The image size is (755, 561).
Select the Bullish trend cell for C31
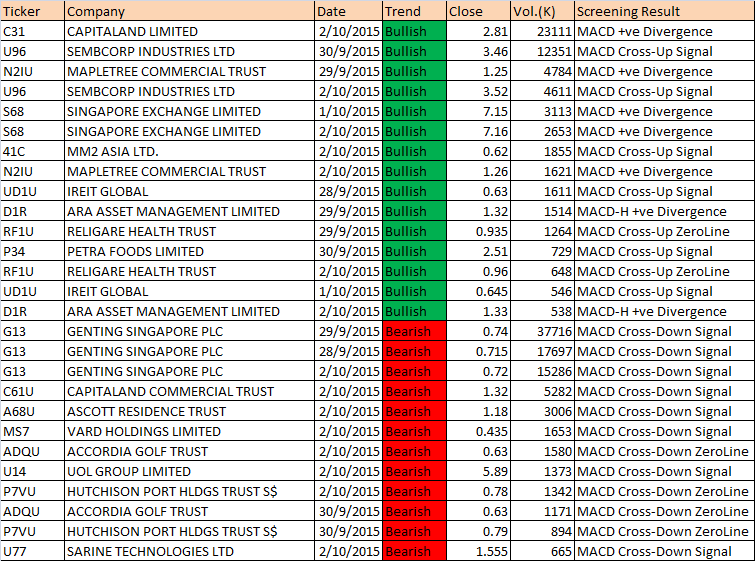click(415, 31)
